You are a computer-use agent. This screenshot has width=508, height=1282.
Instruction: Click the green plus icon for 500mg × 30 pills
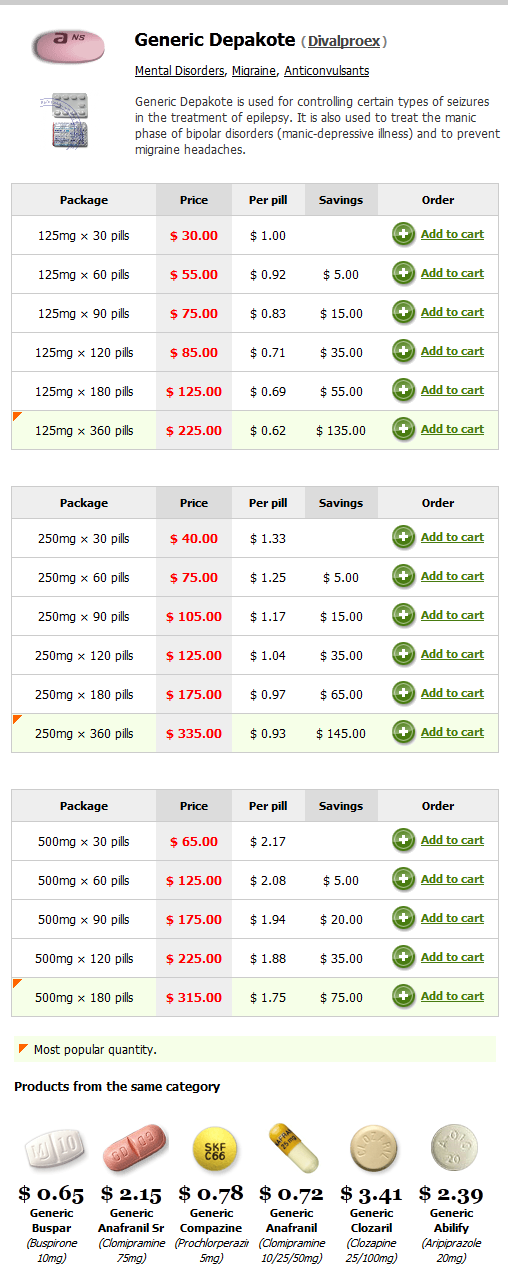pyautogui.click(x=403, y=841)
